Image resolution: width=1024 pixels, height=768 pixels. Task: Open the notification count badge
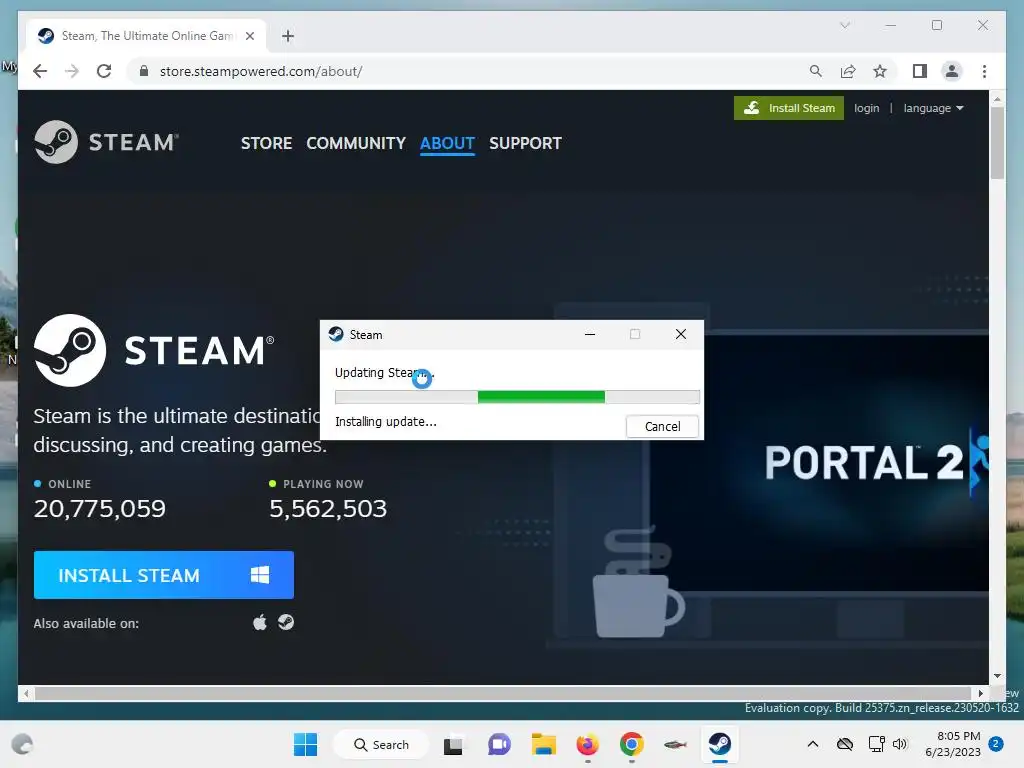pos(996,744)
